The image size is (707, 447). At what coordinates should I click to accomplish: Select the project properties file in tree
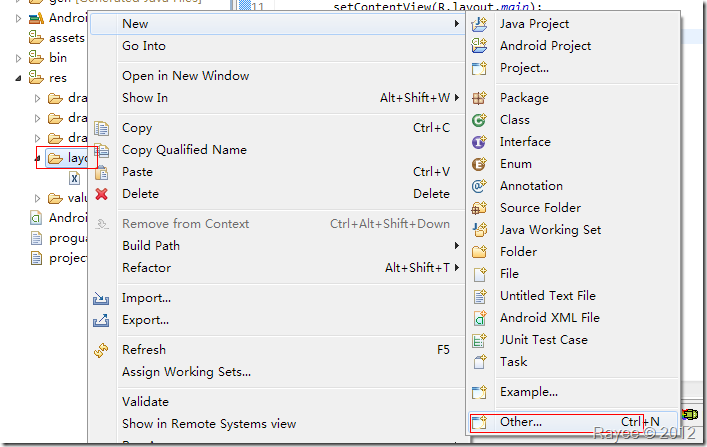coord(58,258)
